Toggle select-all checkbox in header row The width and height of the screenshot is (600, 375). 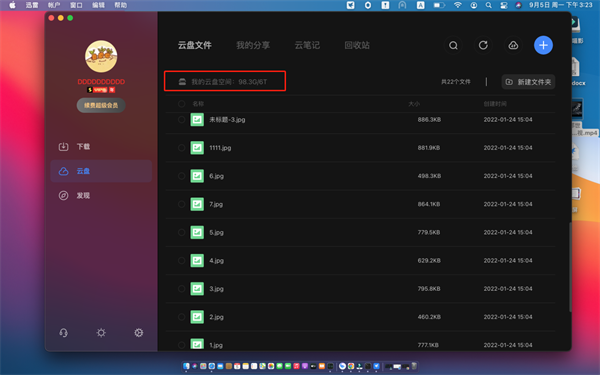(182, 104)
